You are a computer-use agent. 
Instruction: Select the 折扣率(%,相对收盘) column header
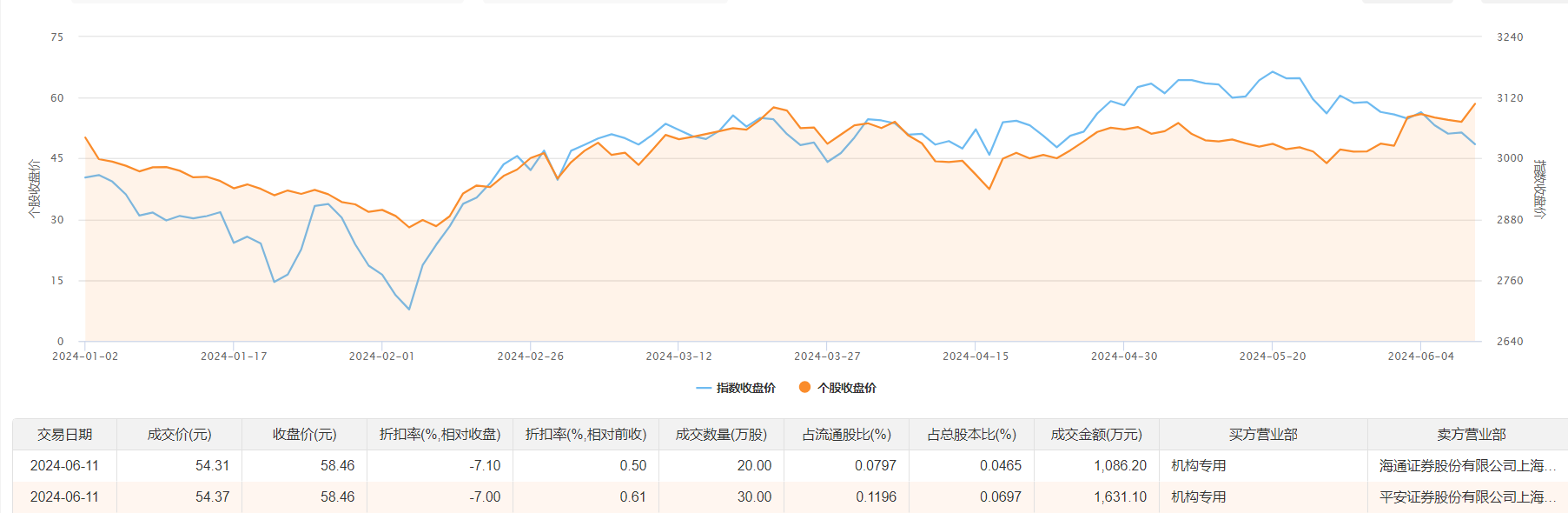coord(440,434)
